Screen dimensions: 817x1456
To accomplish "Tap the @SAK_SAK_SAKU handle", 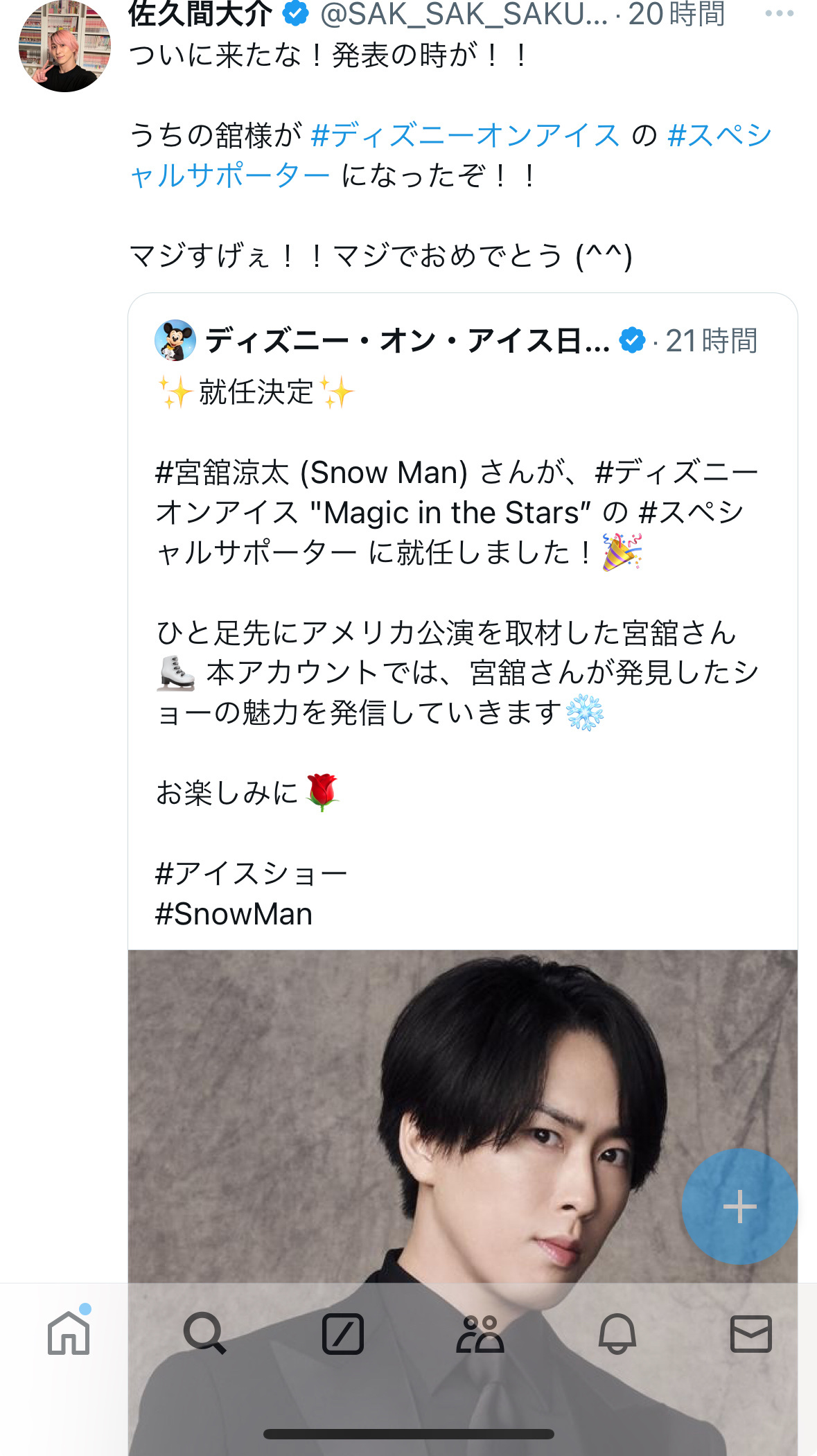I will [x=464, y=14].
